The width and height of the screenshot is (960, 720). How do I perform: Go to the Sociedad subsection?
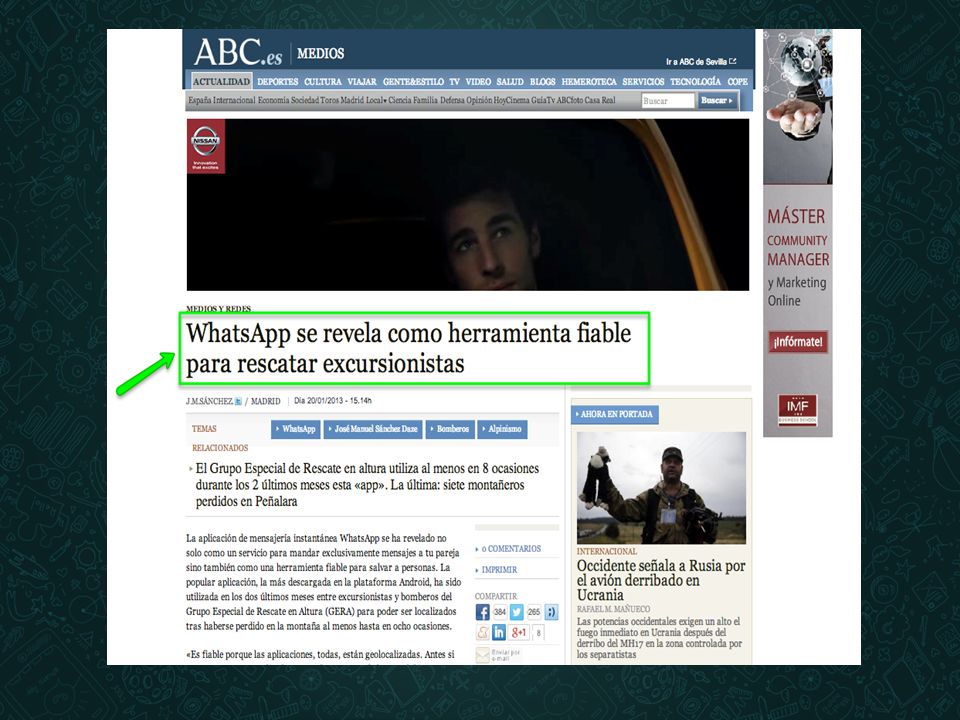pos(305,100)
